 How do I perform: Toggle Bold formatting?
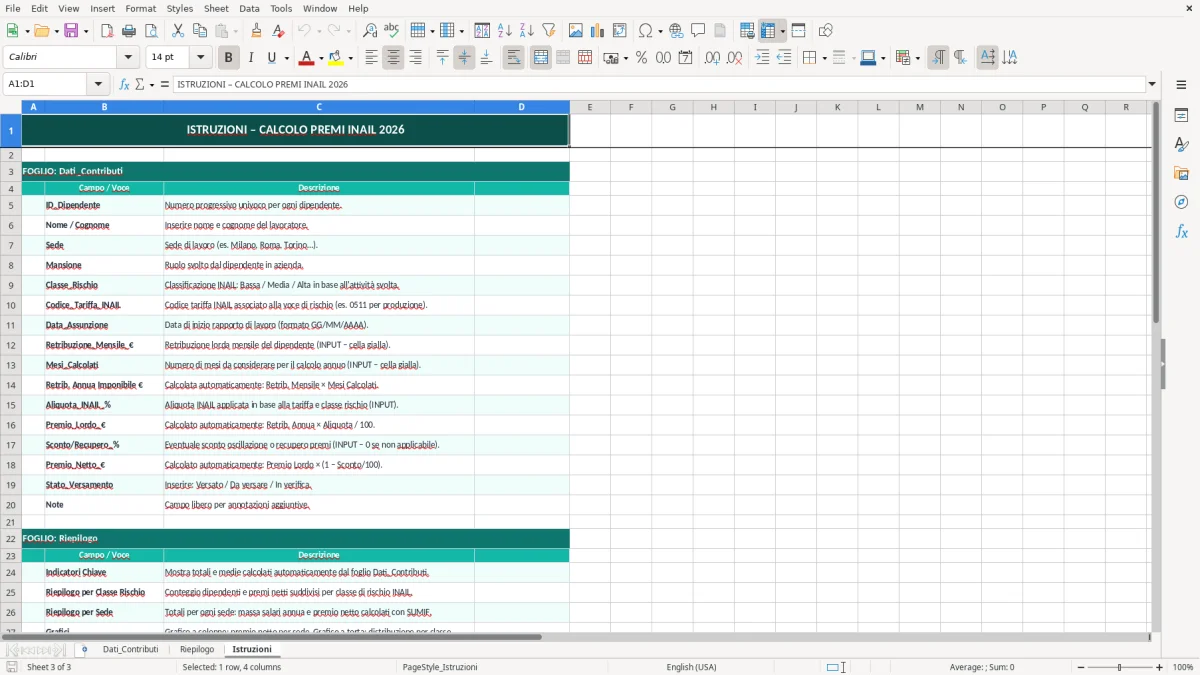coord(228,58)
